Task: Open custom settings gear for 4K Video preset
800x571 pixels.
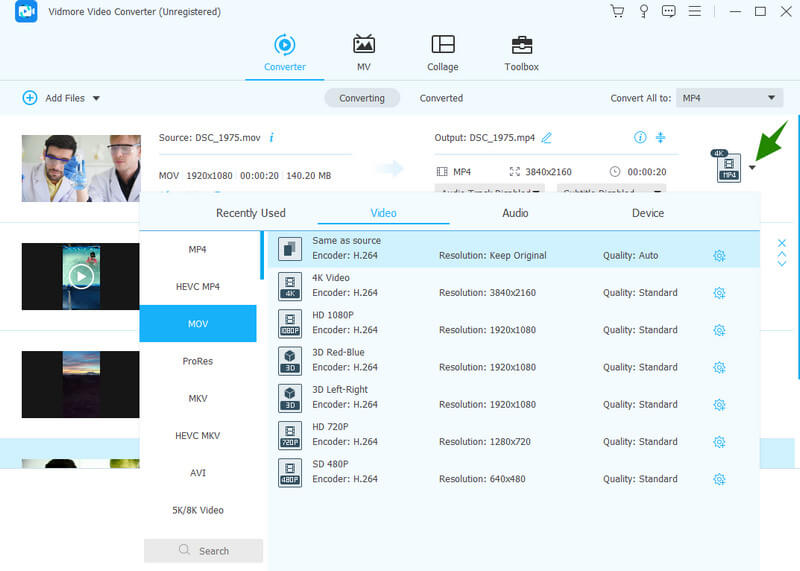Action: (719, 293)
